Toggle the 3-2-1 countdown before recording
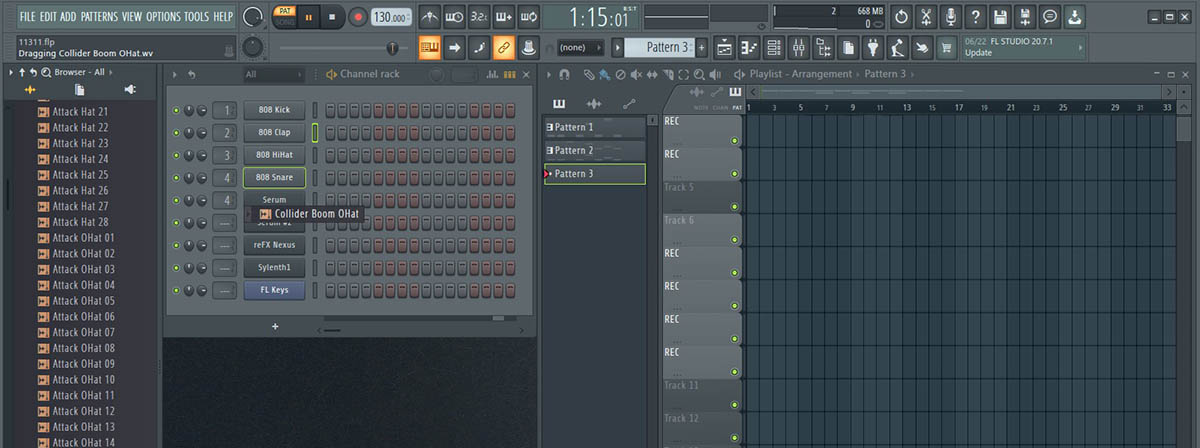This screenshot has height=448, width=1200. (x=480, y=17)
